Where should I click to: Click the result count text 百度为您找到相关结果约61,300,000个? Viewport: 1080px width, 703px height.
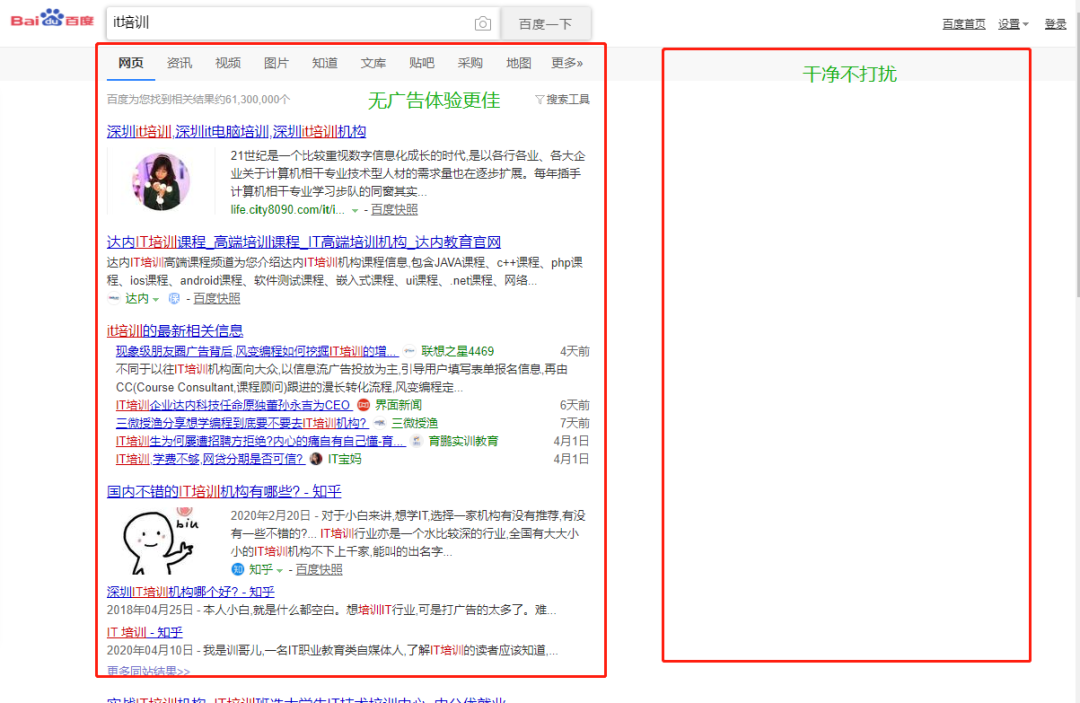[198, 100]
